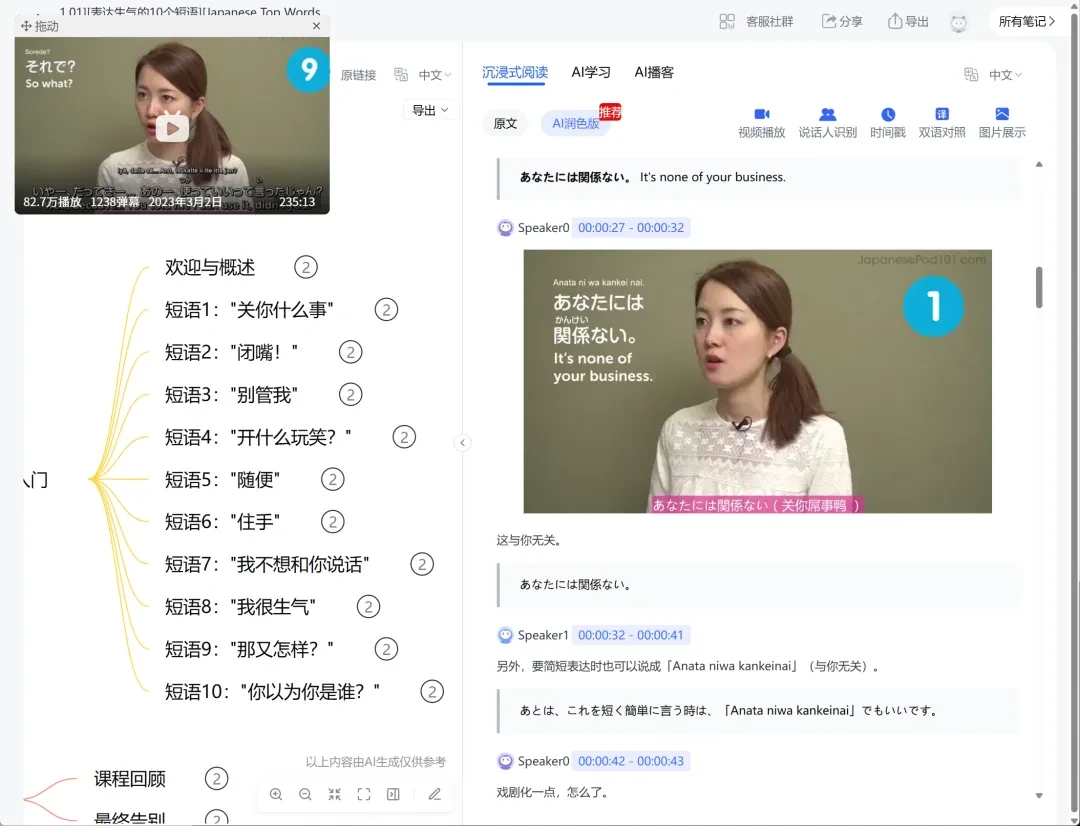Close the floating video window
Screen dimensions: 1080x826
pyautogui.click(x=316, y=26)
